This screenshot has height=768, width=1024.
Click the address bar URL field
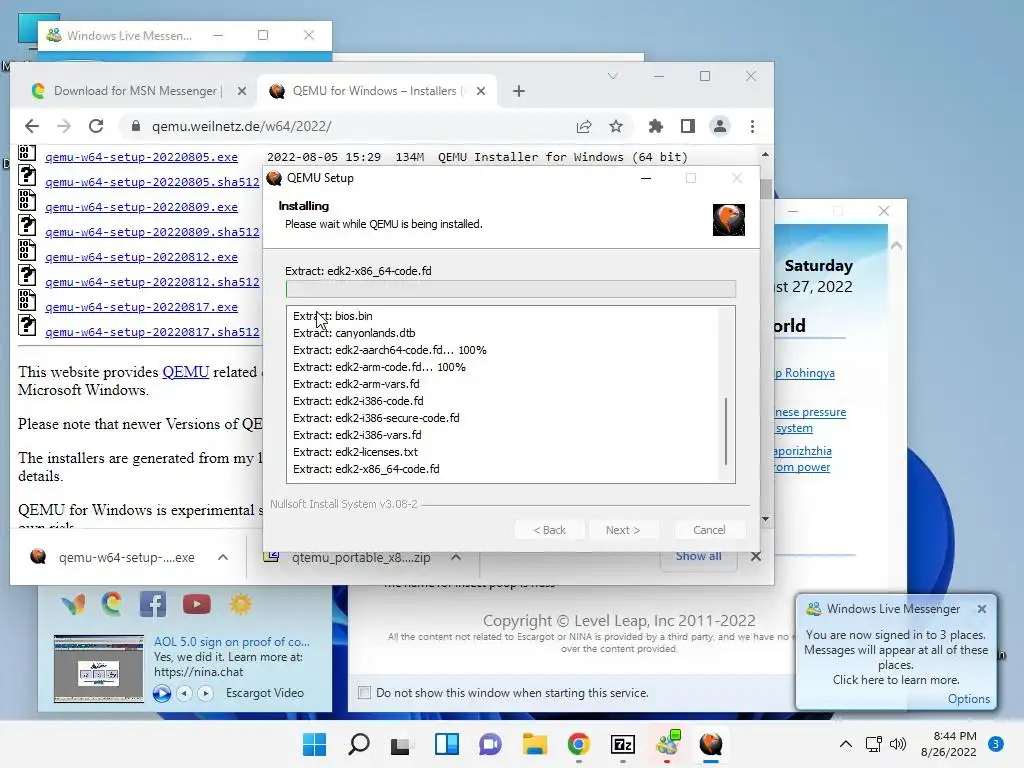pyautogui.click(x=353, y=126)
